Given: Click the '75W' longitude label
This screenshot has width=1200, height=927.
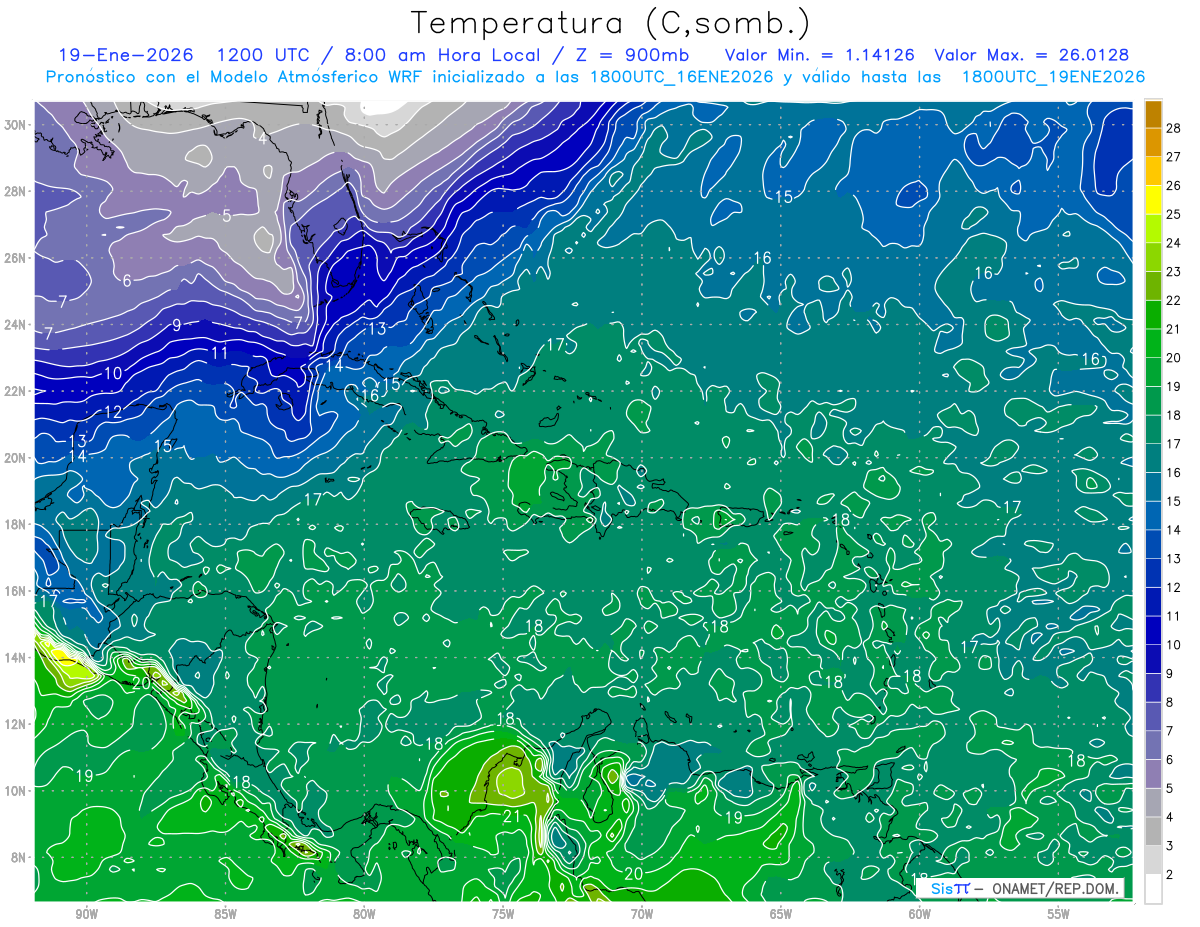Looking at the screenshot, I should pos(503,914).
